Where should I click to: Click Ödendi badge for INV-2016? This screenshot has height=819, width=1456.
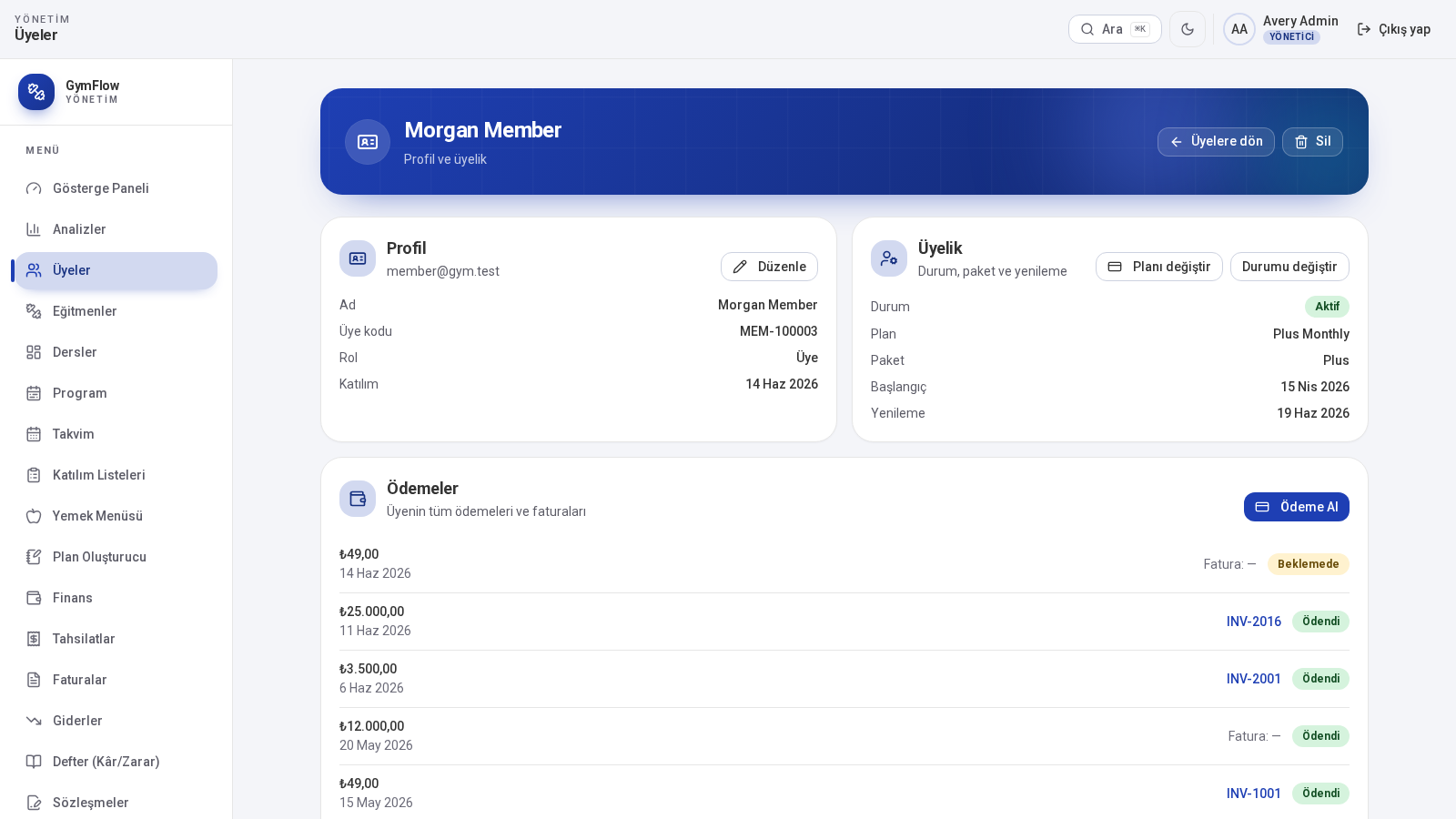[x=1320, y=622]
